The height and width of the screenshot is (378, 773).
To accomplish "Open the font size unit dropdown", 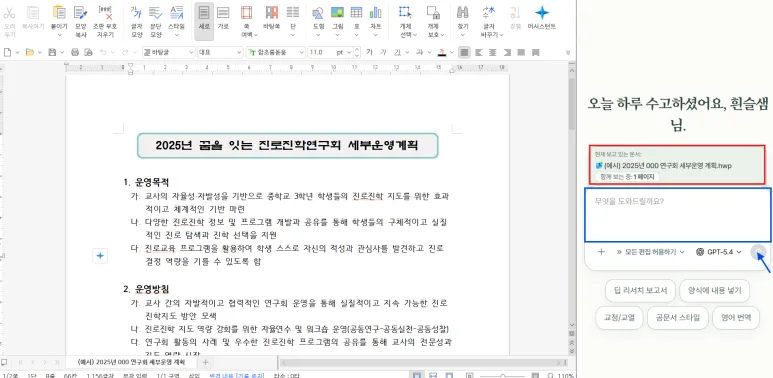I will coord(349,52).
